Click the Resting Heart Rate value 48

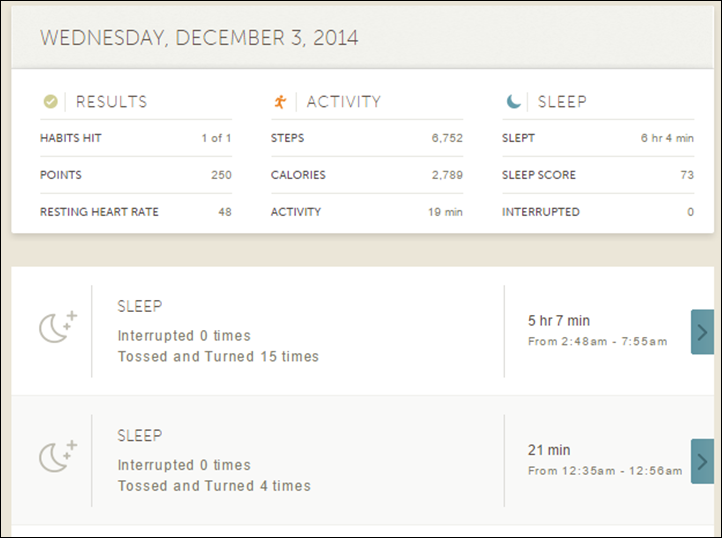click(225, 212)
